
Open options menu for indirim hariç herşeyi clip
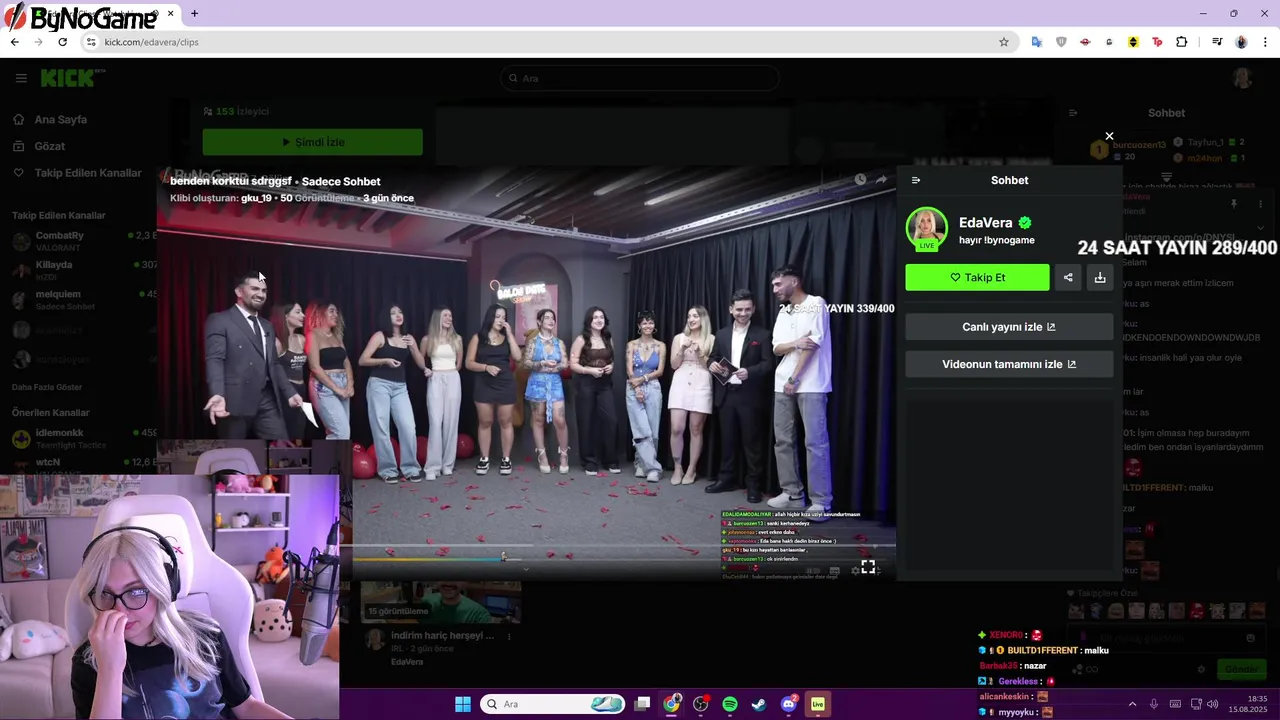tap(509, 636)
